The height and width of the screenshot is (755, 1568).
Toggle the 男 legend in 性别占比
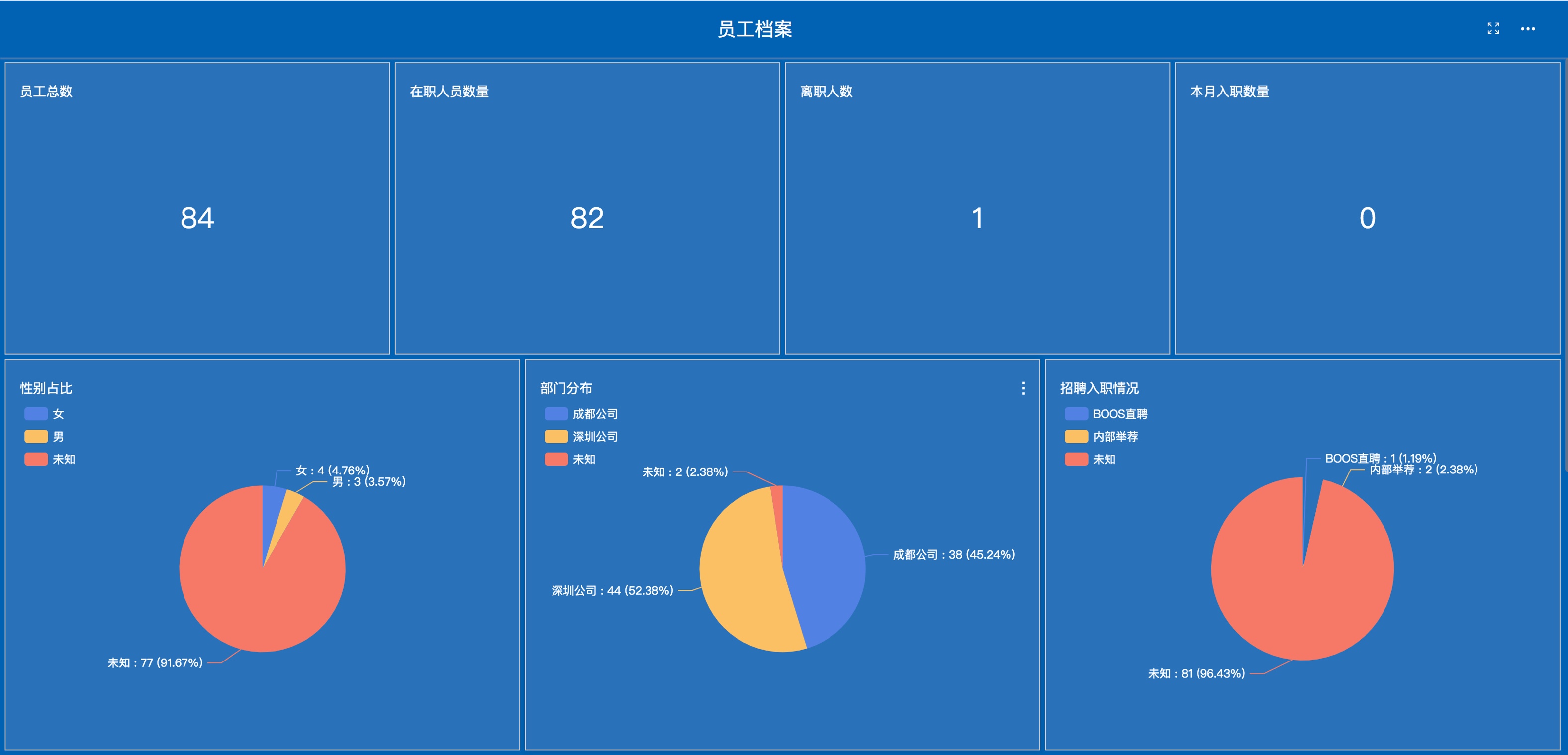[44, 437]
